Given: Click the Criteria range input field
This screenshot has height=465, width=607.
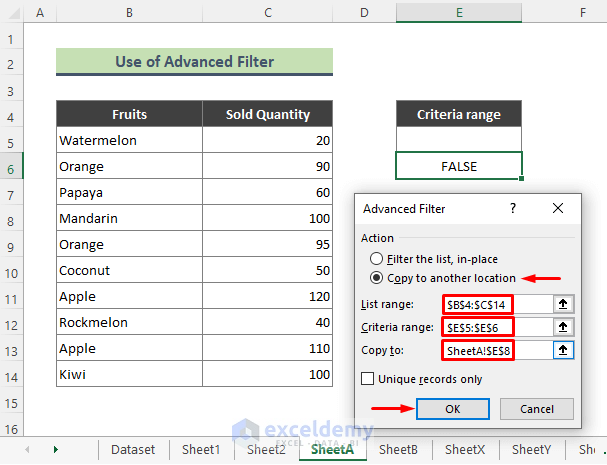Looking at the screenshot, I should tap(494, 327).
